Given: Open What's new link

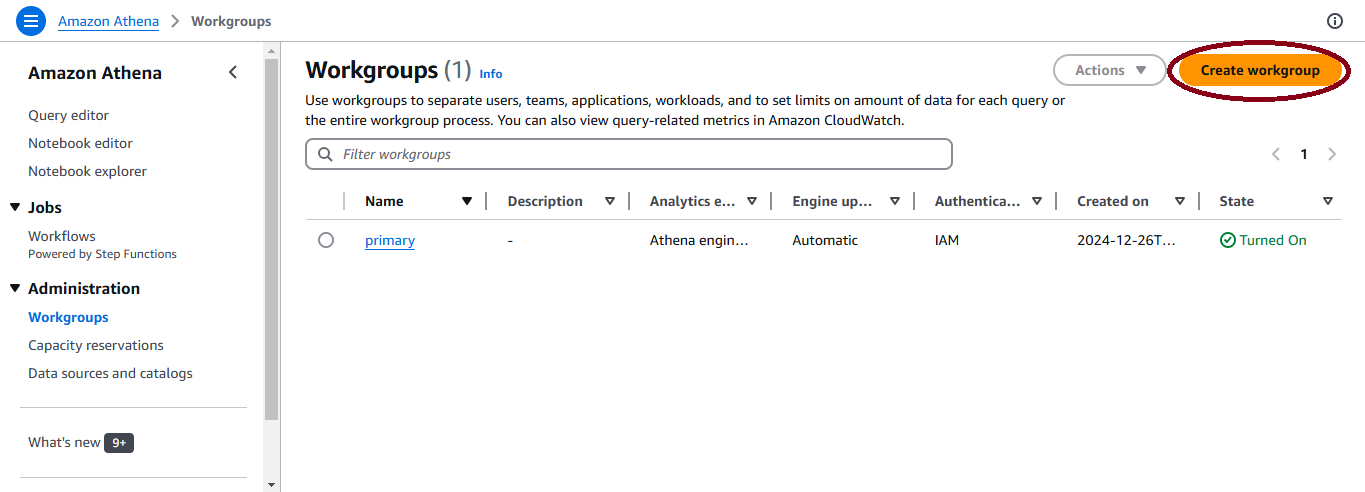Looking at the screenshot, I should 64,442.
